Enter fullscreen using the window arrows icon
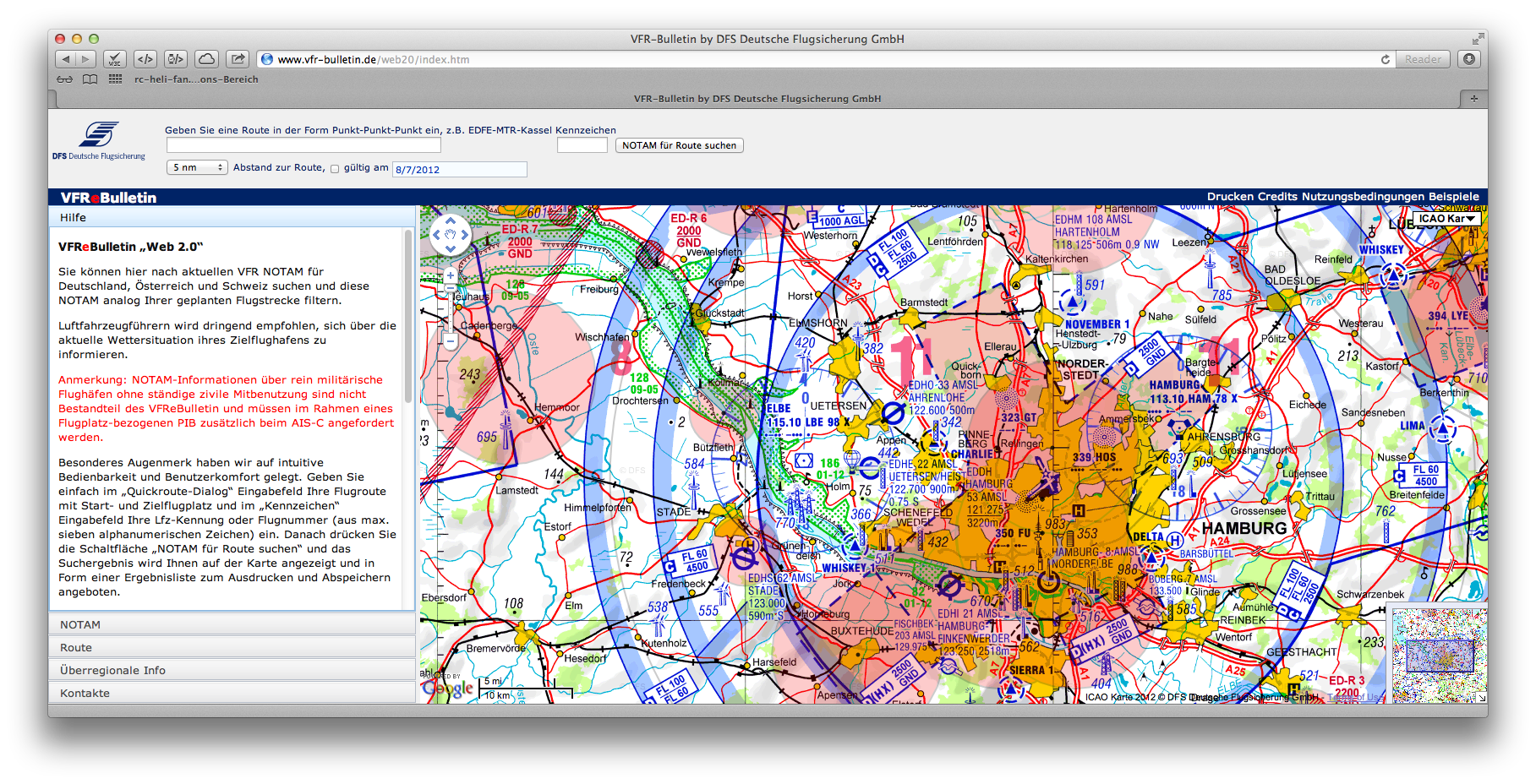Screen dimensions: 1536x784 point(1478,39)
